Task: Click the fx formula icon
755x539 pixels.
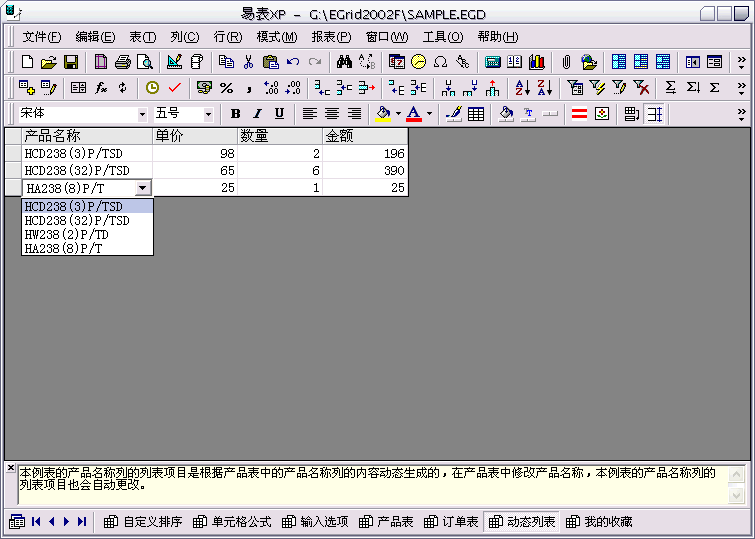Action: (101, 88)
